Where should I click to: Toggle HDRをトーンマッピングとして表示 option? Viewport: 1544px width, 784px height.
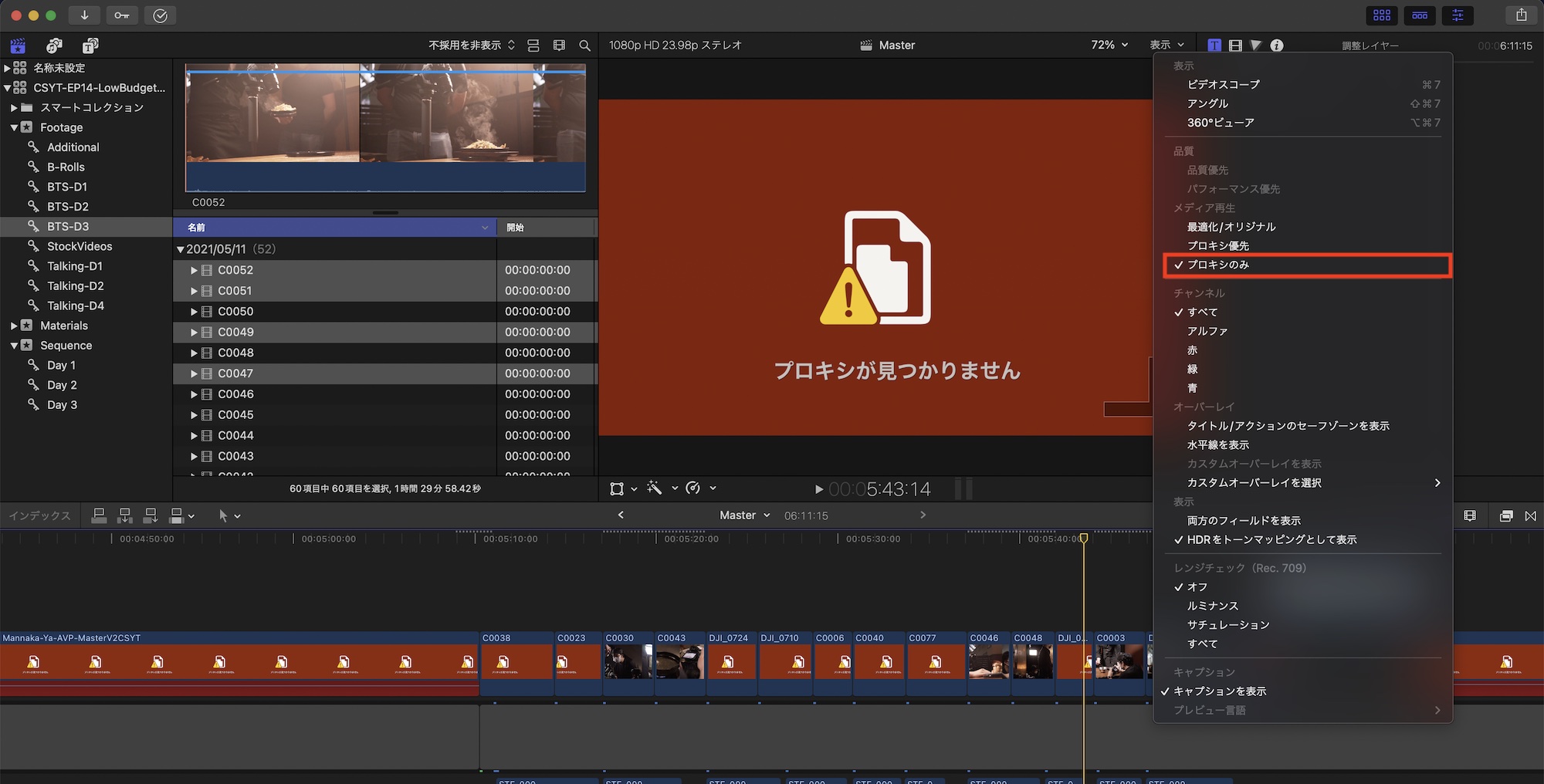tap(1271, 539)
